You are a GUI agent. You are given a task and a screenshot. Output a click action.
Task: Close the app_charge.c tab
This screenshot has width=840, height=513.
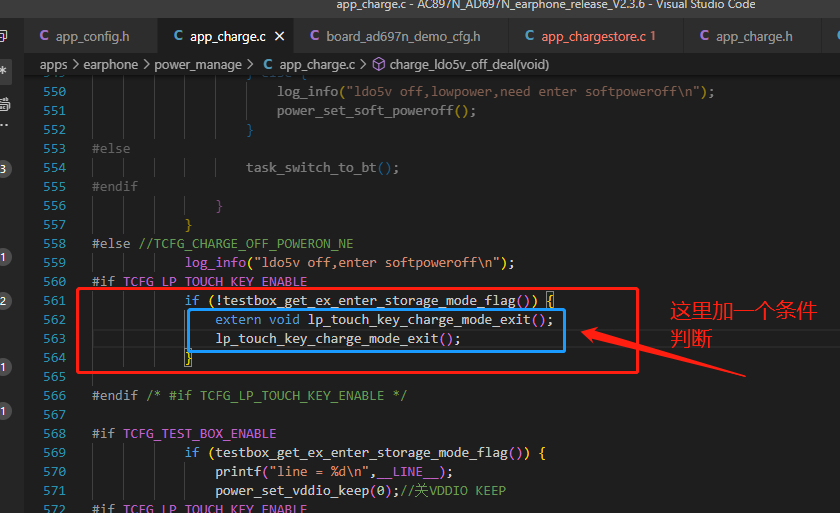pyautogui.click(x=279, y=36)
